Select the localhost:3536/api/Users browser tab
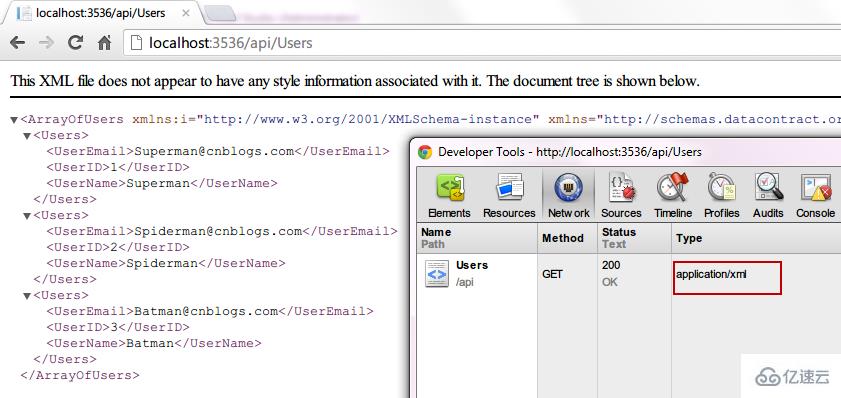841x398 pixels. click(x=102, y=13)
